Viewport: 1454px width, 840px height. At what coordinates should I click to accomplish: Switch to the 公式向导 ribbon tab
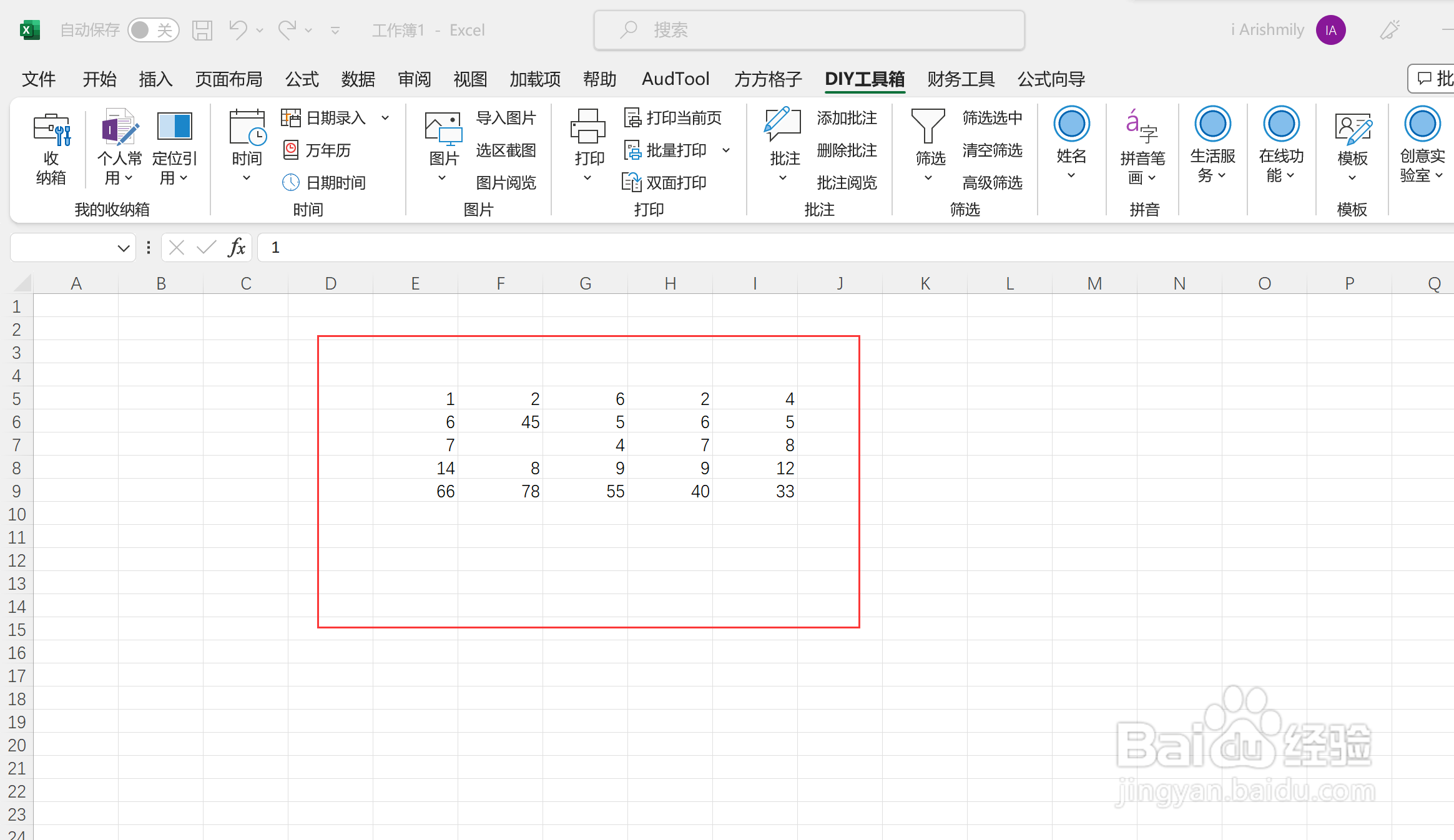(1051, 79)
